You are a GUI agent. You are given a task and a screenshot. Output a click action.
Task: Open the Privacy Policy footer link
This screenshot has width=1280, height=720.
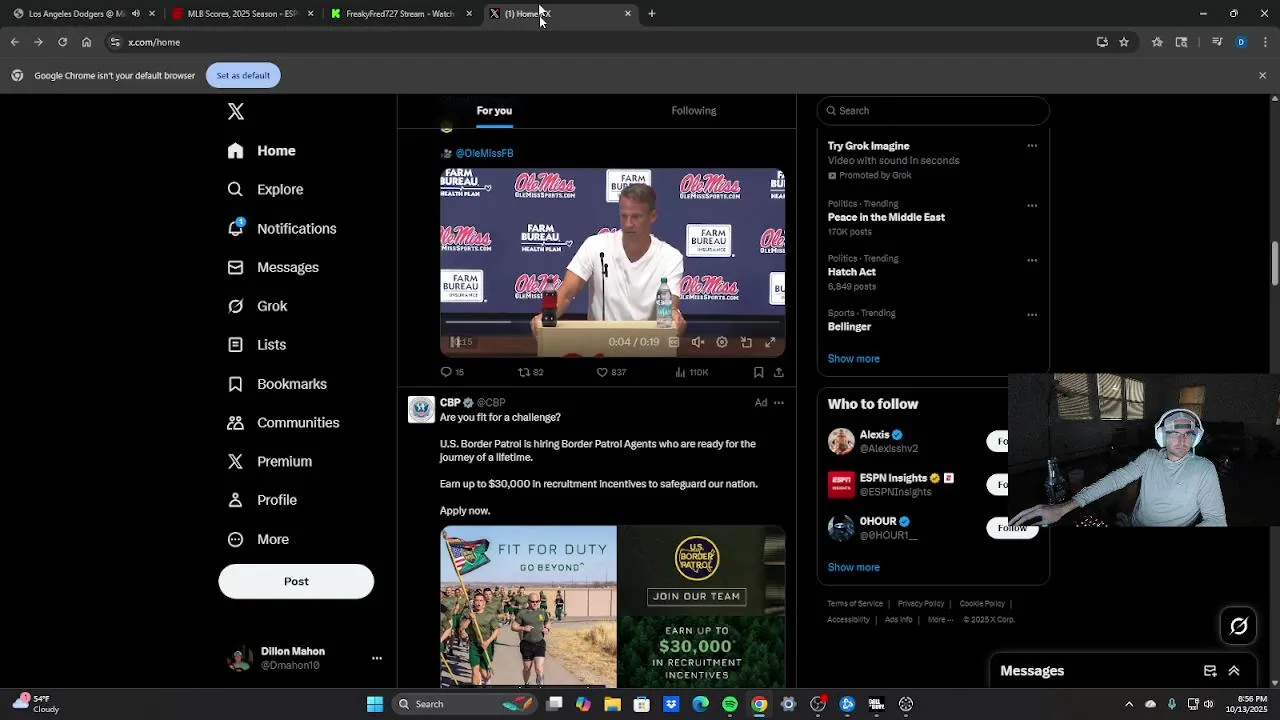921,604
